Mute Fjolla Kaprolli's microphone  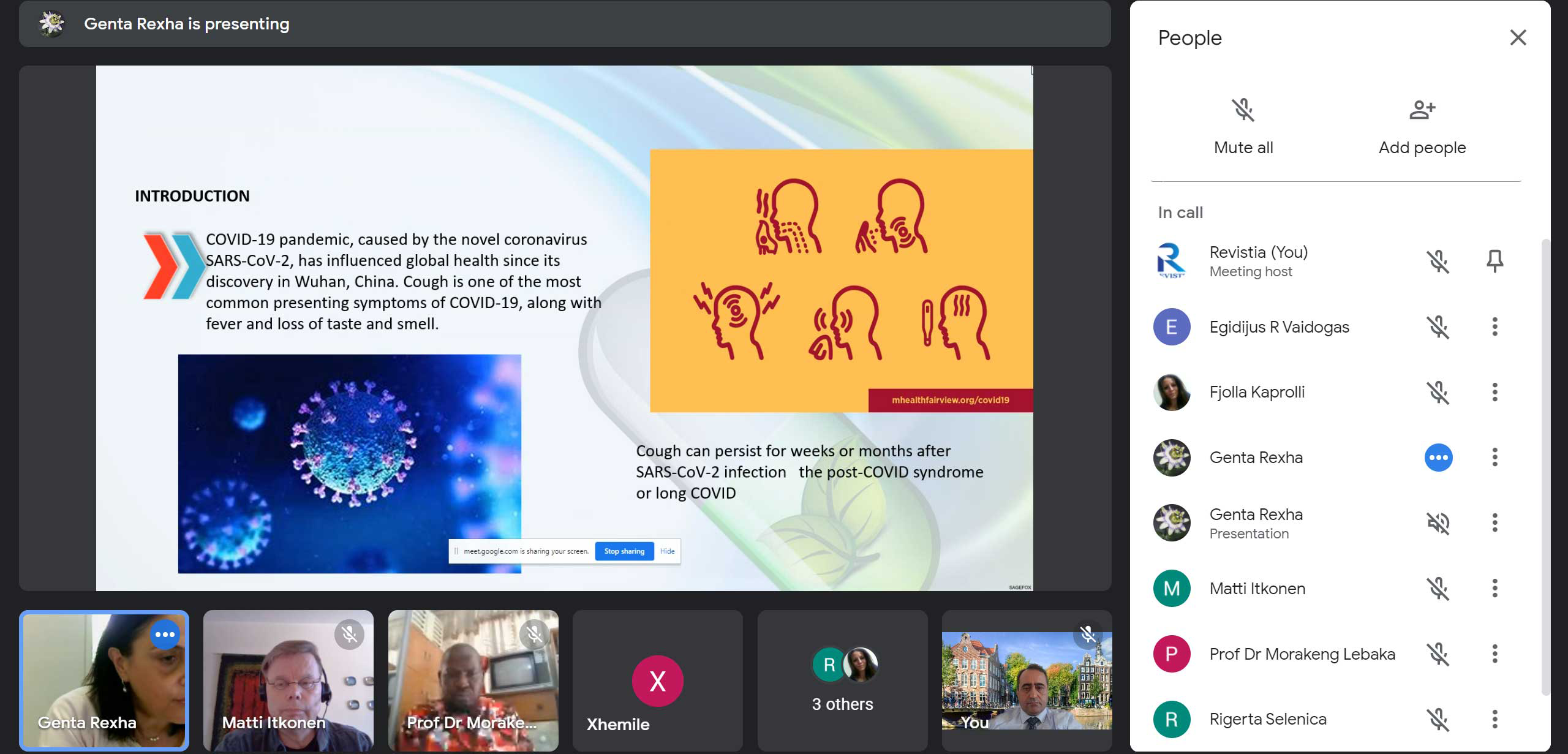(1438, 392)
